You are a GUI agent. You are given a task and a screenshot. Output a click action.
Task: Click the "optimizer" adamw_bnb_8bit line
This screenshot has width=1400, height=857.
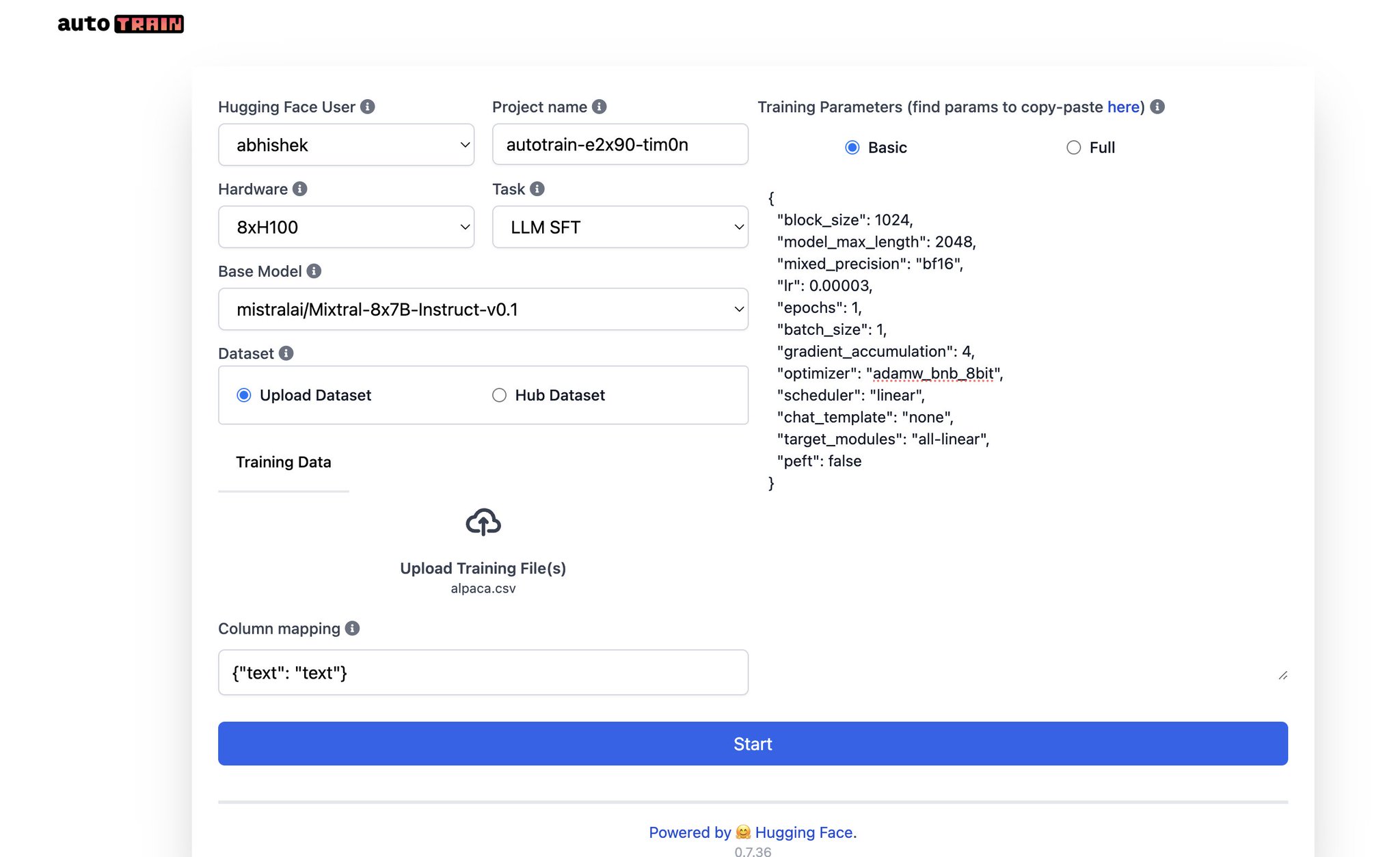point(890,373)
